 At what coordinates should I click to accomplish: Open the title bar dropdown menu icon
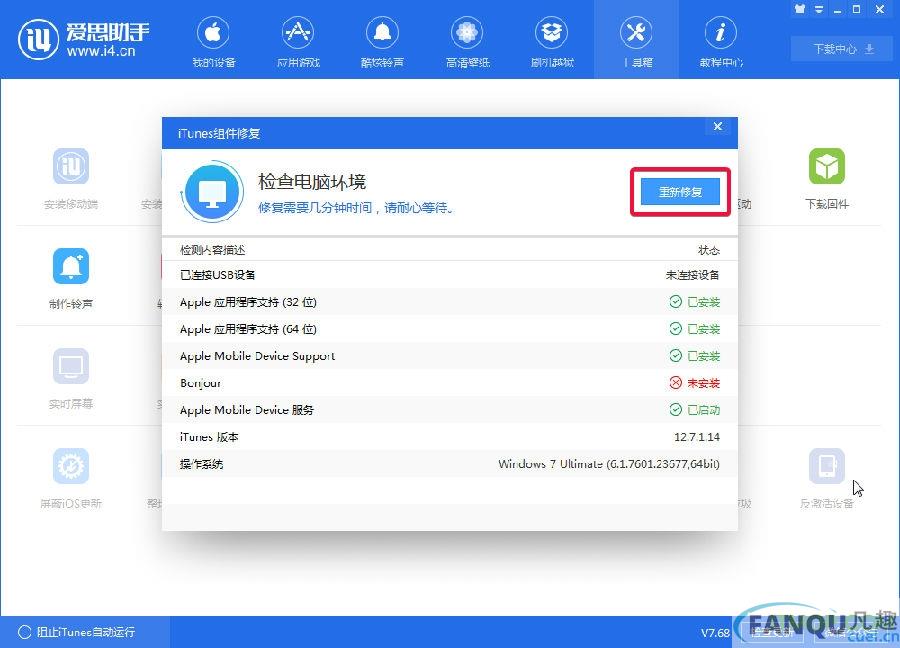819,9
